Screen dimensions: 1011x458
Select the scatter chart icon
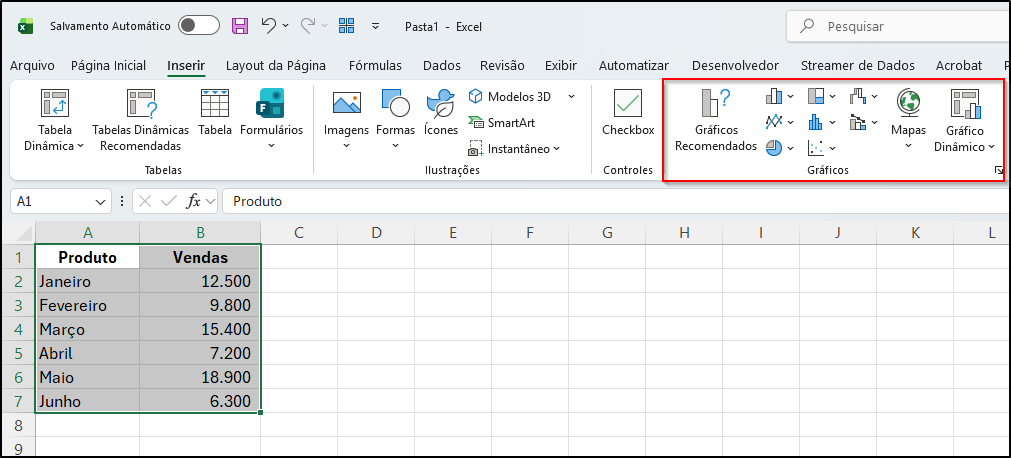pyautogui.click(x=816, y=147)
